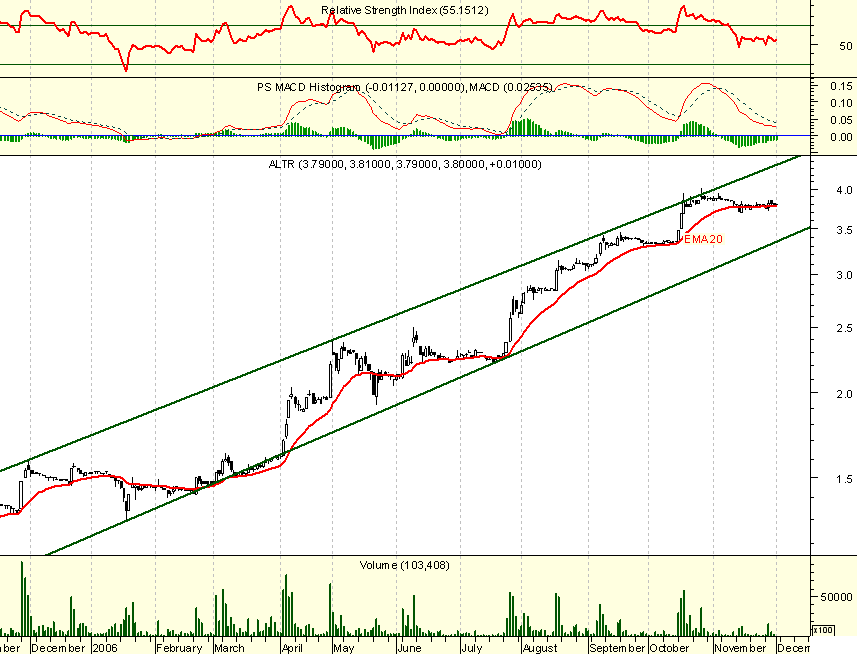
Task: Select the December 2005 date axis label
Action: tap(58, 648)
